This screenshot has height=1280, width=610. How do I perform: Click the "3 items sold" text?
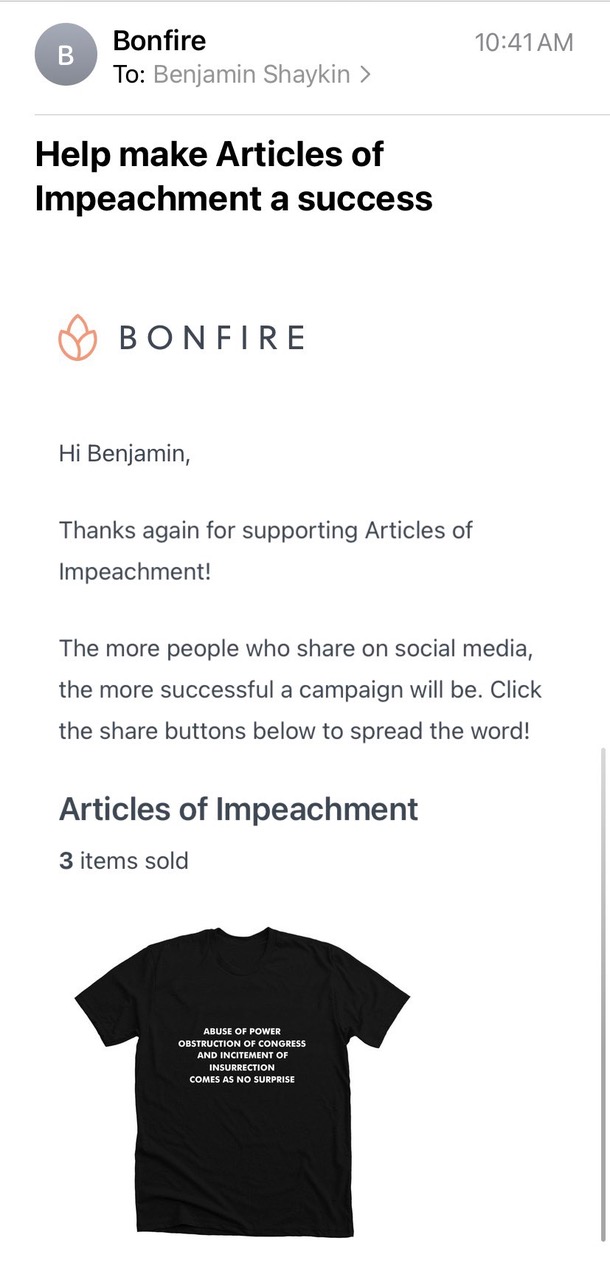pos(124,860)
